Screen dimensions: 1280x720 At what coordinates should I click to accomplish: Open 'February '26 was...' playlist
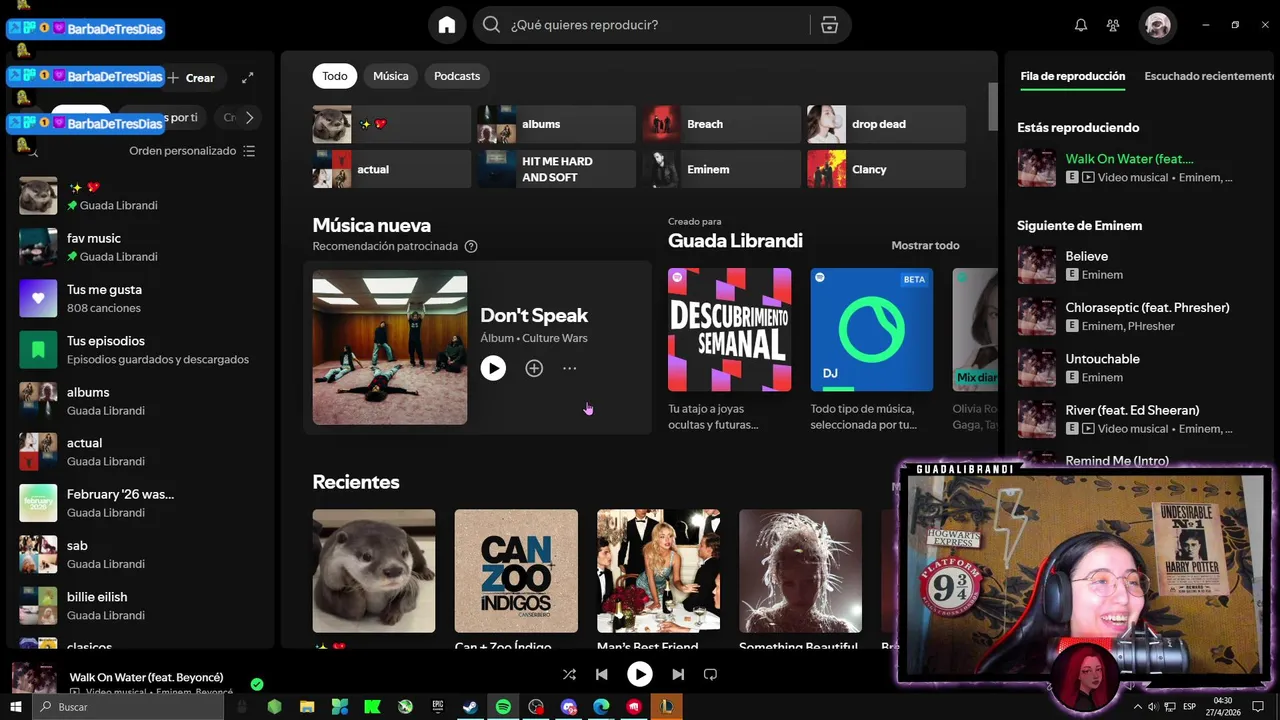[139, 503]
